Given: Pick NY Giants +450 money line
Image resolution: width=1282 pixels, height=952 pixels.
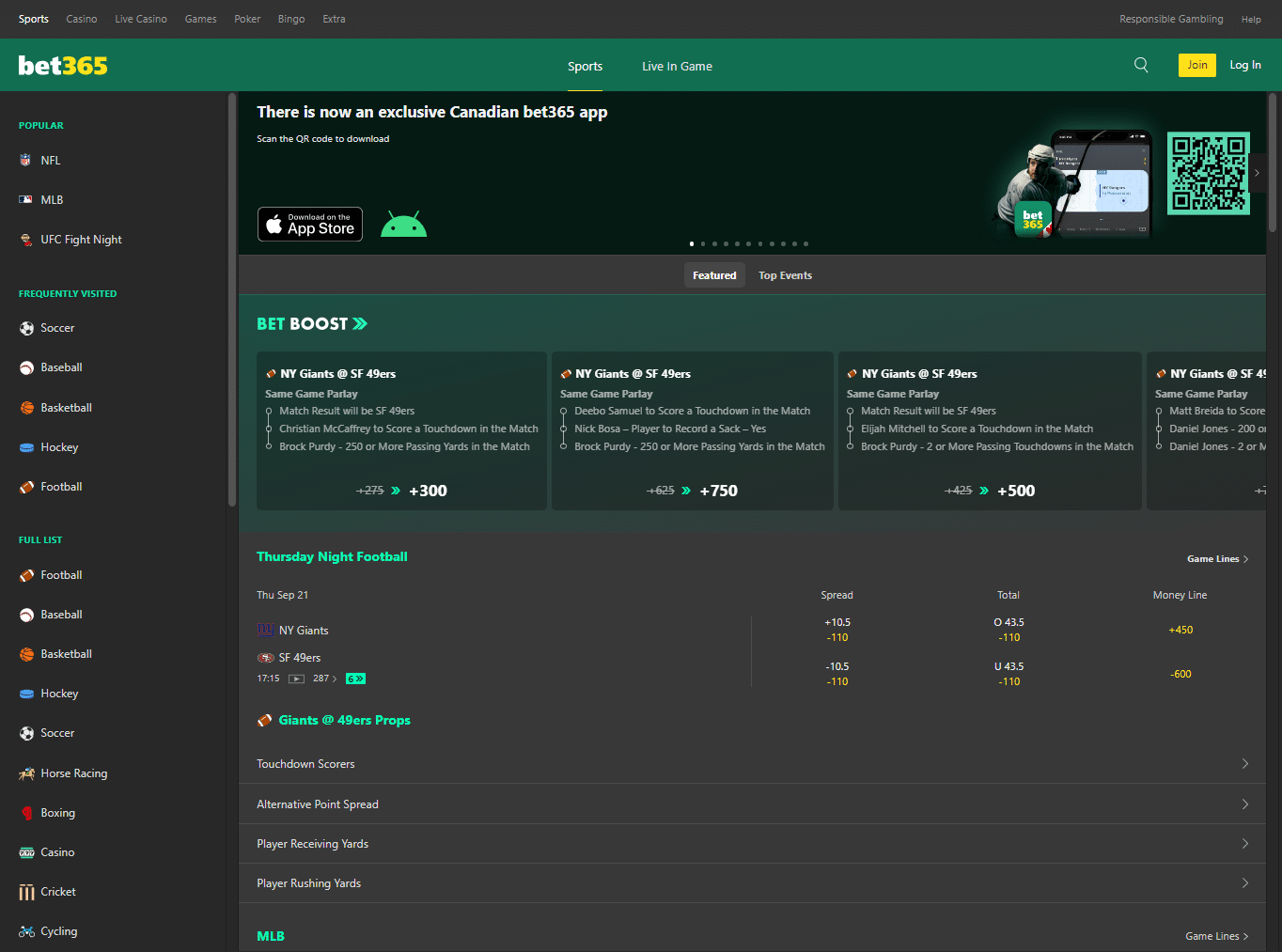Looking at the screenshot, I should pos(1180,630).
